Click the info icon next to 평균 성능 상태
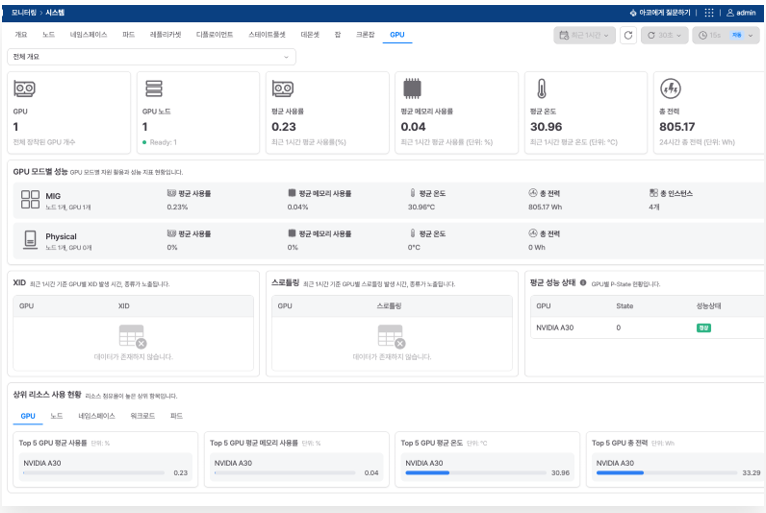The height and width of the screenshot is (513, 766). tap(583, 282)
